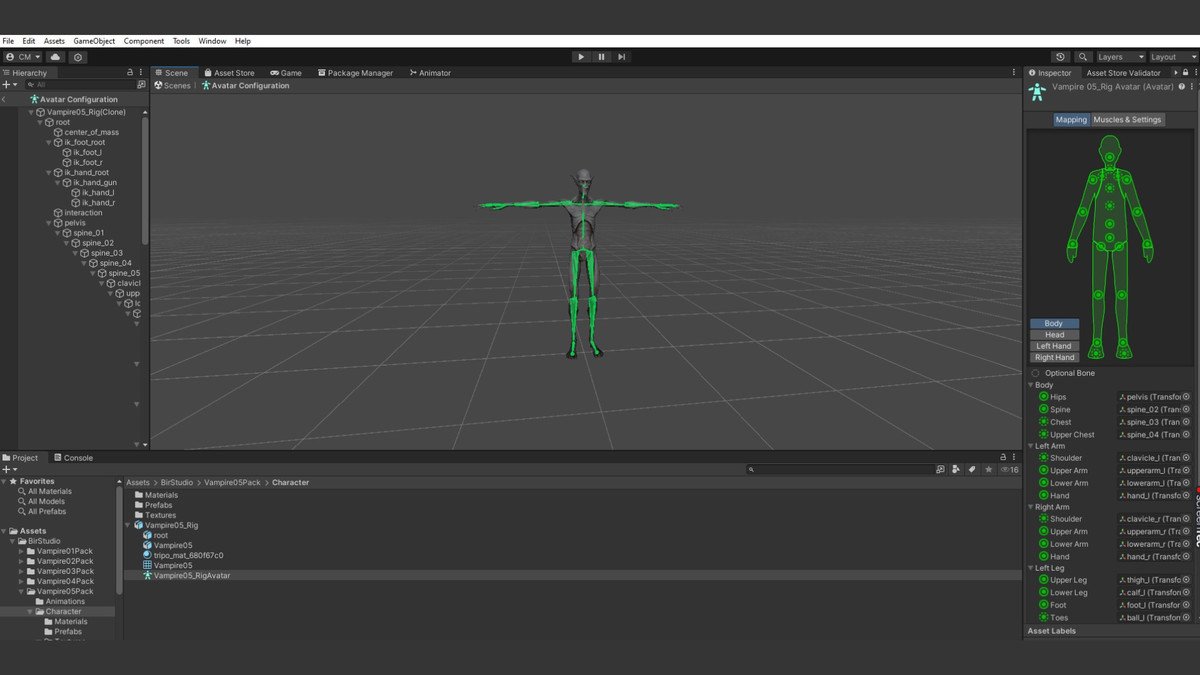Expand the Vampire01Pack folder
Image resolution: width=1200 pixels, height=675 pixels.
point(21,551)
